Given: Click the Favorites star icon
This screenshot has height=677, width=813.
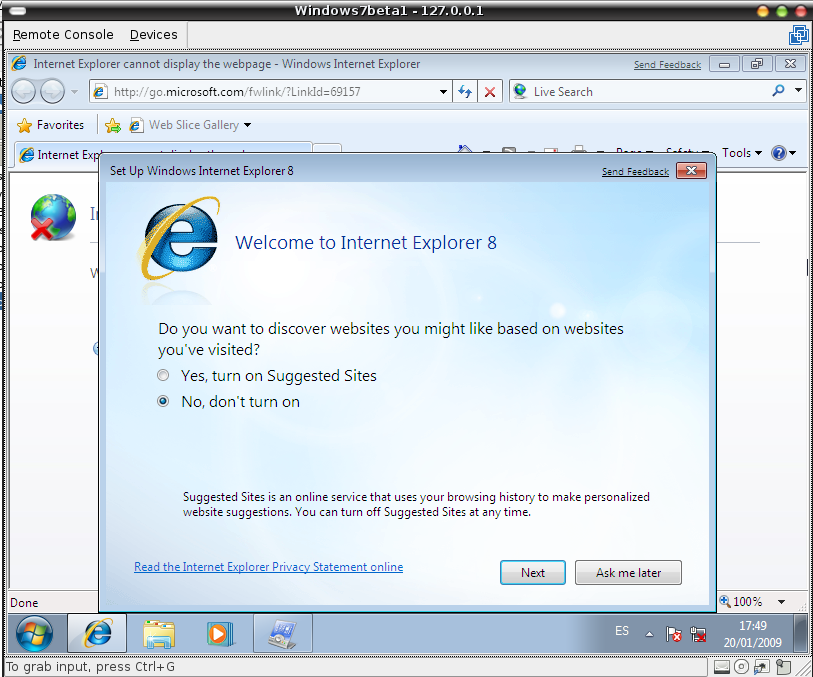Looking at the screenshot, I should (x=24, y=125).
